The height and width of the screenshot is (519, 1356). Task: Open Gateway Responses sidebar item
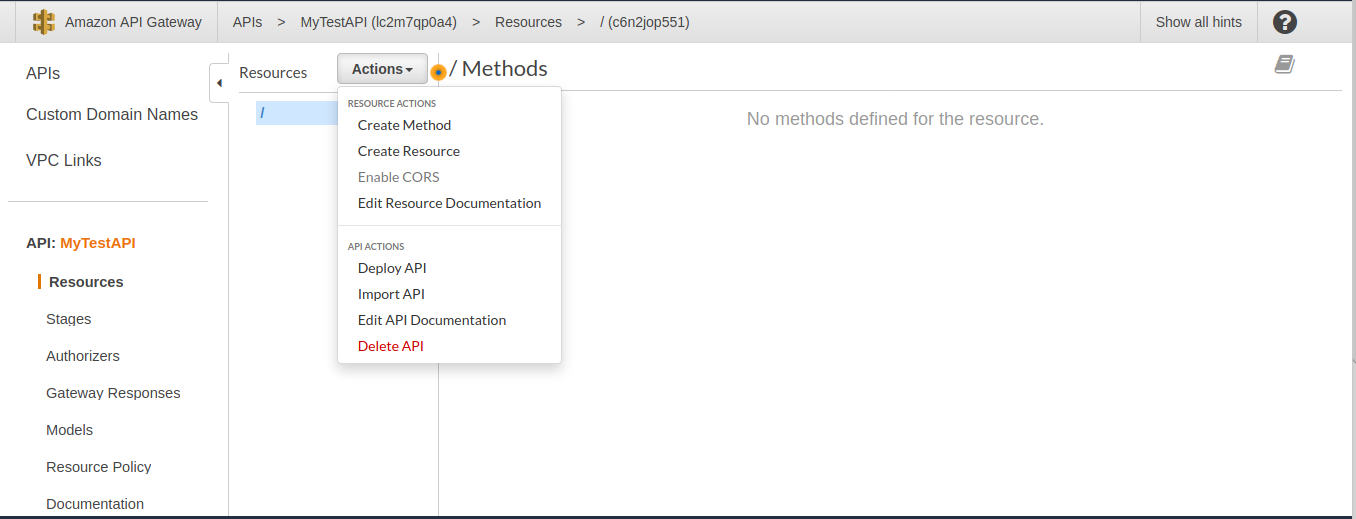pyautogui.click(x=113, y=393)
